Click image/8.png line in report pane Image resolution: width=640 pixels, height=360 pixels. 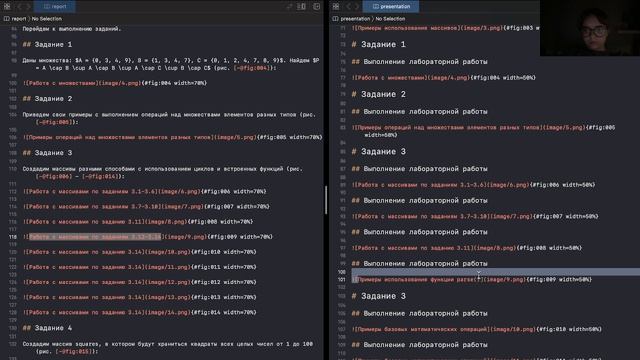(138, 222)
